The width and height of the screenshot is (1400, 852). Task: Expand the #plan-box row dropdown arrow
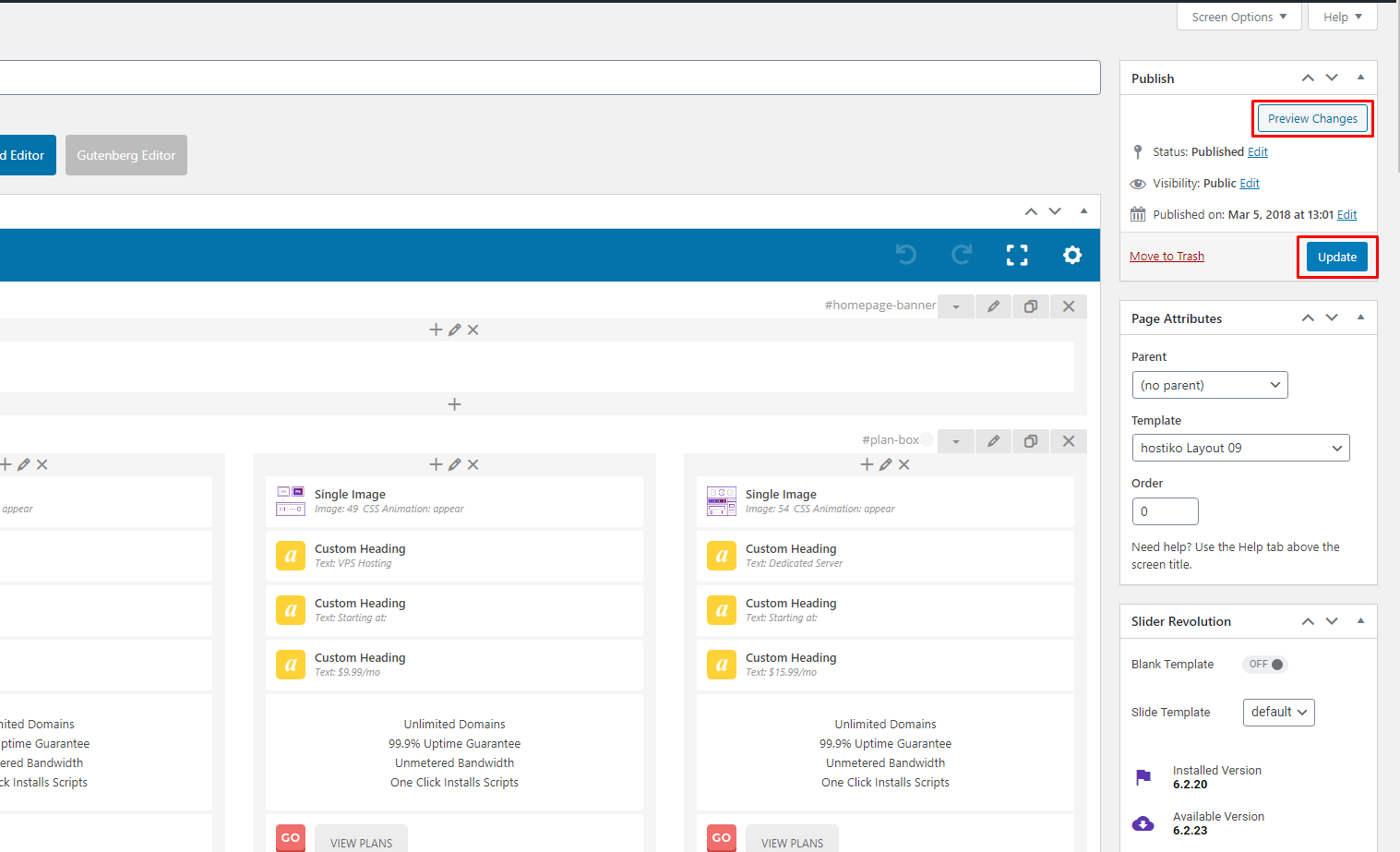click(x=956, y=441)
